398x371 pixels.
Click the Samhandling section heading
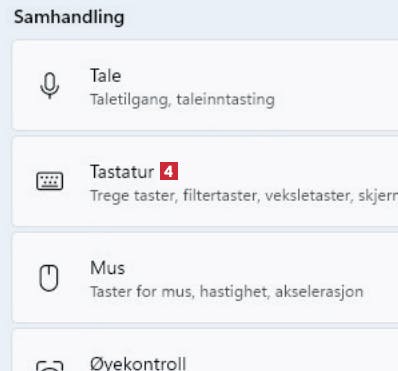tap(69, 17)
